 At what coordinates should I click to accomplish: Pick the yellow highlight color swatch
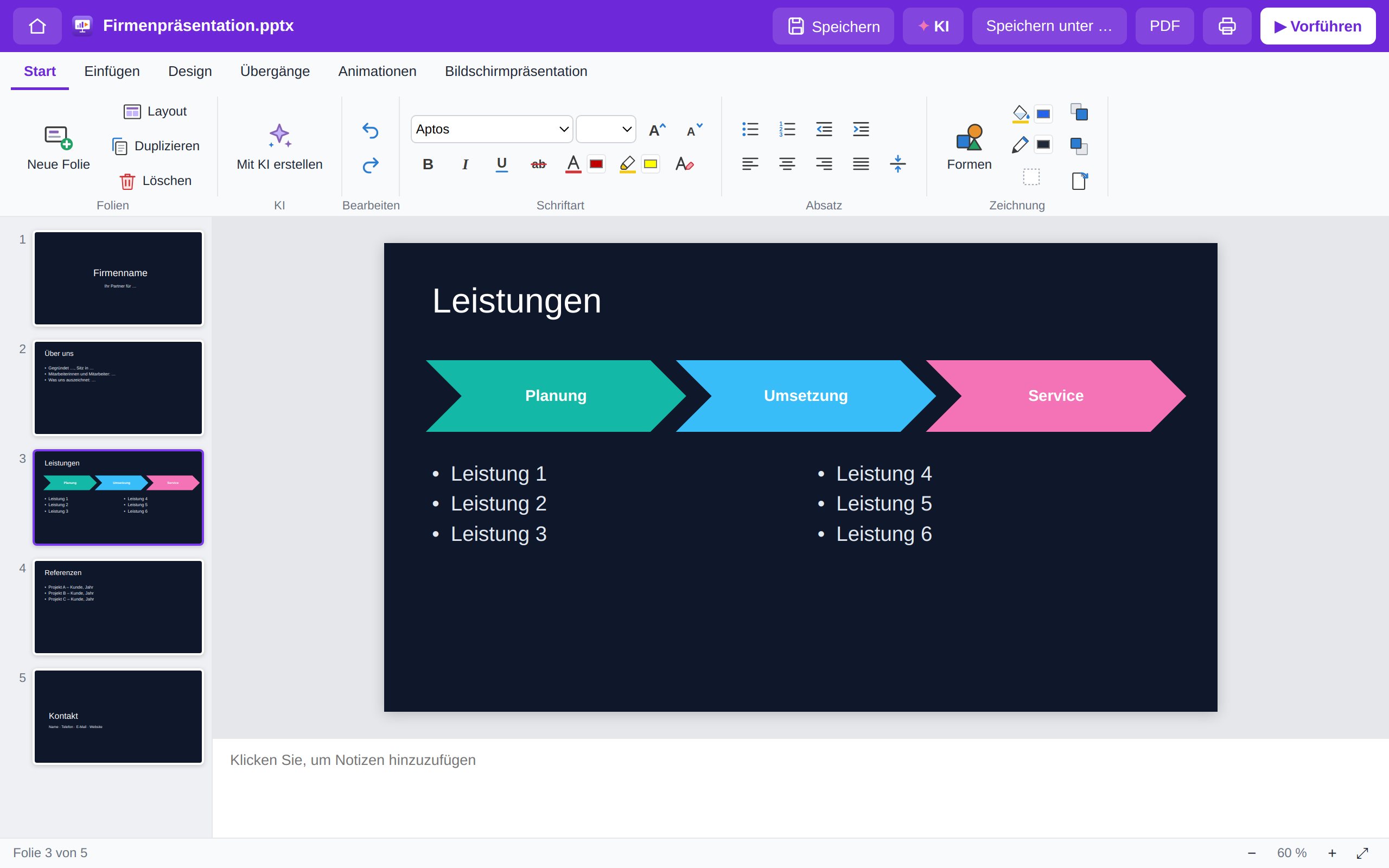651,164
